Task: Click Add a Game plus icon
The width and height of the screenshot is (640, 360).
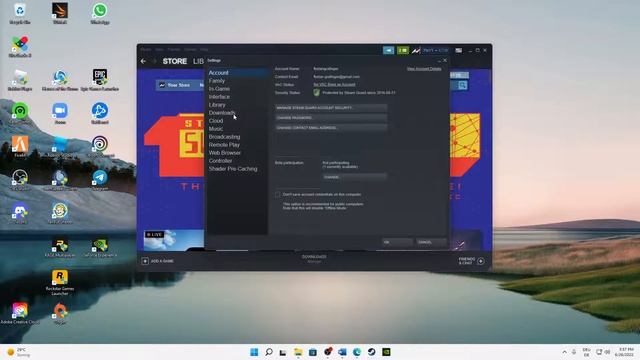Action: (145, 261)
